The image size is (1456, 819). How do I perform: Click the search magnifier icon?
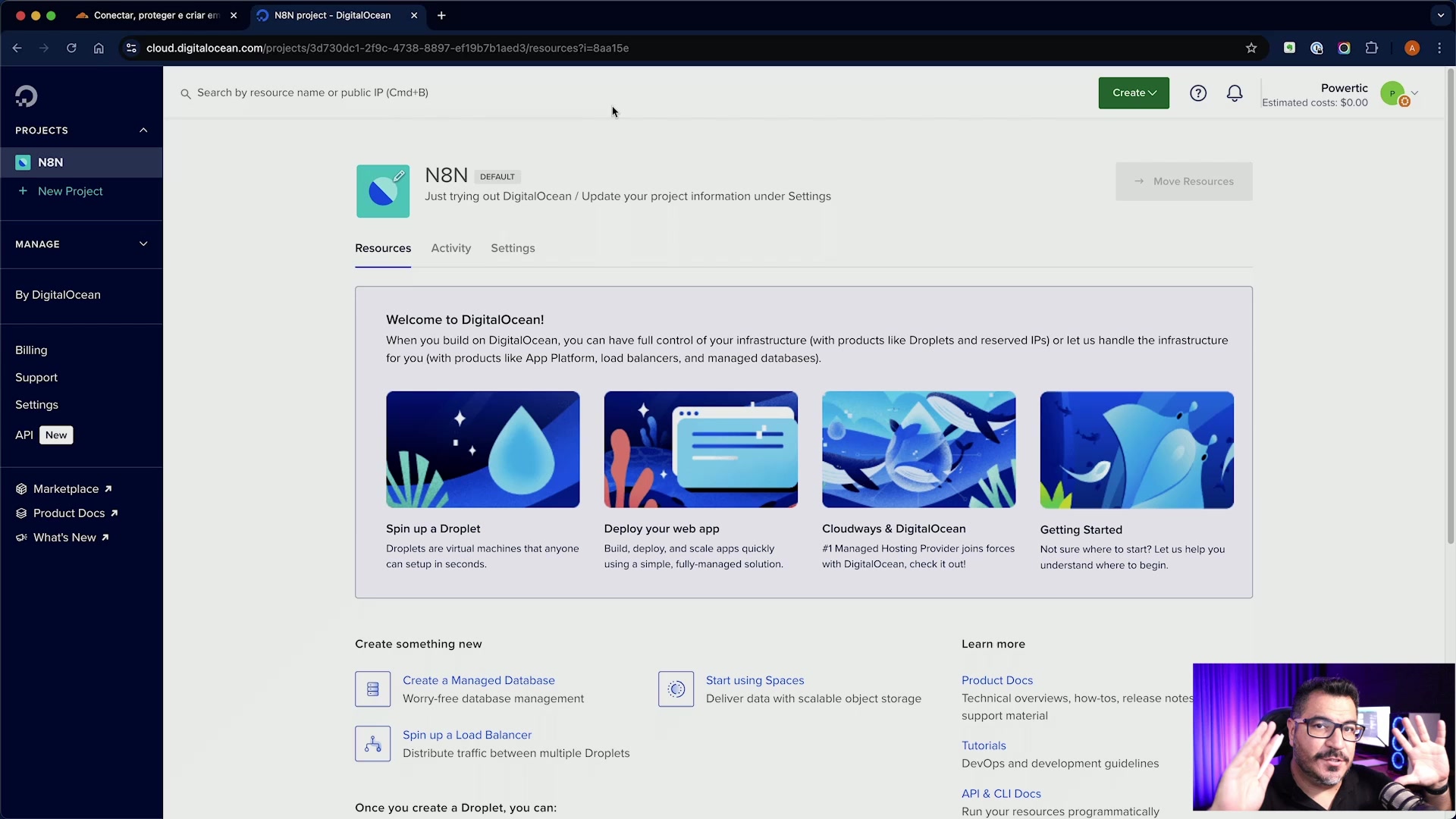tap(186, 93)
